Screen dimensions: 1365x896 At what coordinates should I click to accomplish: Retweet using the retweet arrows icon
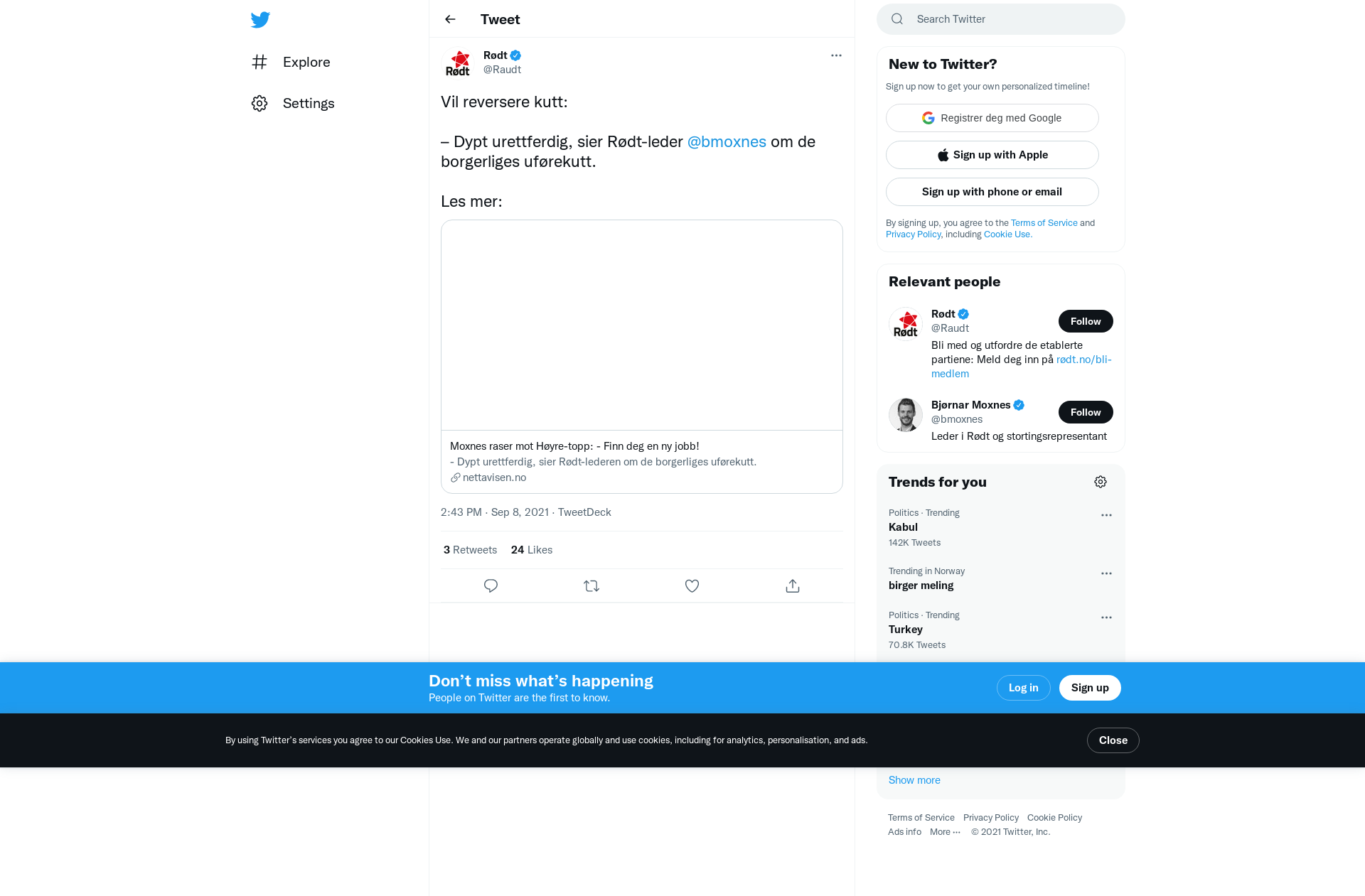(591, 586)
